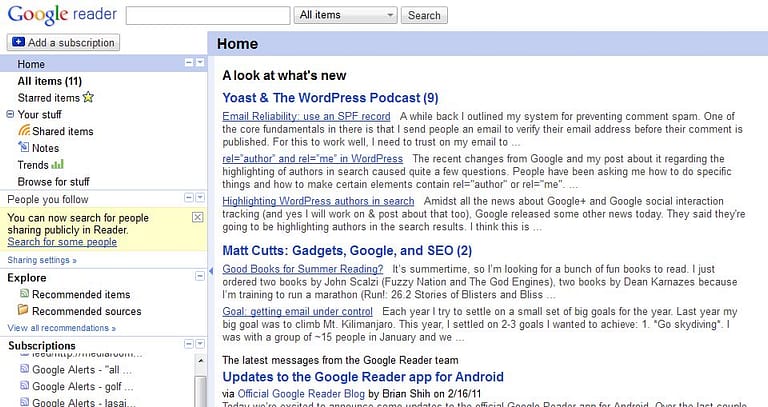Open People you follow options dropdown
Viewport: 768px width, 407px height.
click(x=200, y=198)
